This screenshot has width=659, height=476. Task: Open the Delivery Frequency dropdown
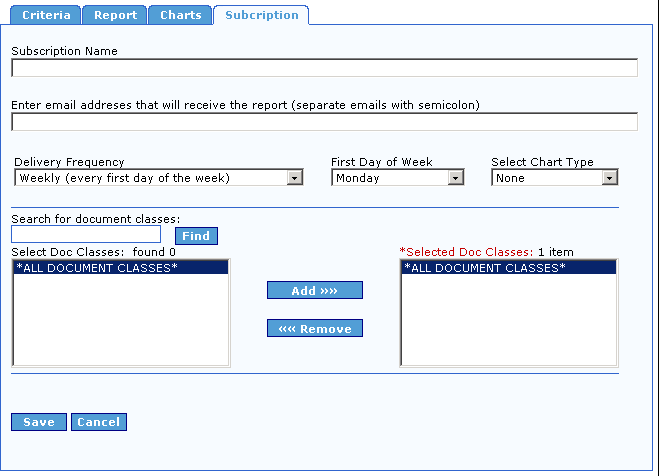click(x=159, y=178)
